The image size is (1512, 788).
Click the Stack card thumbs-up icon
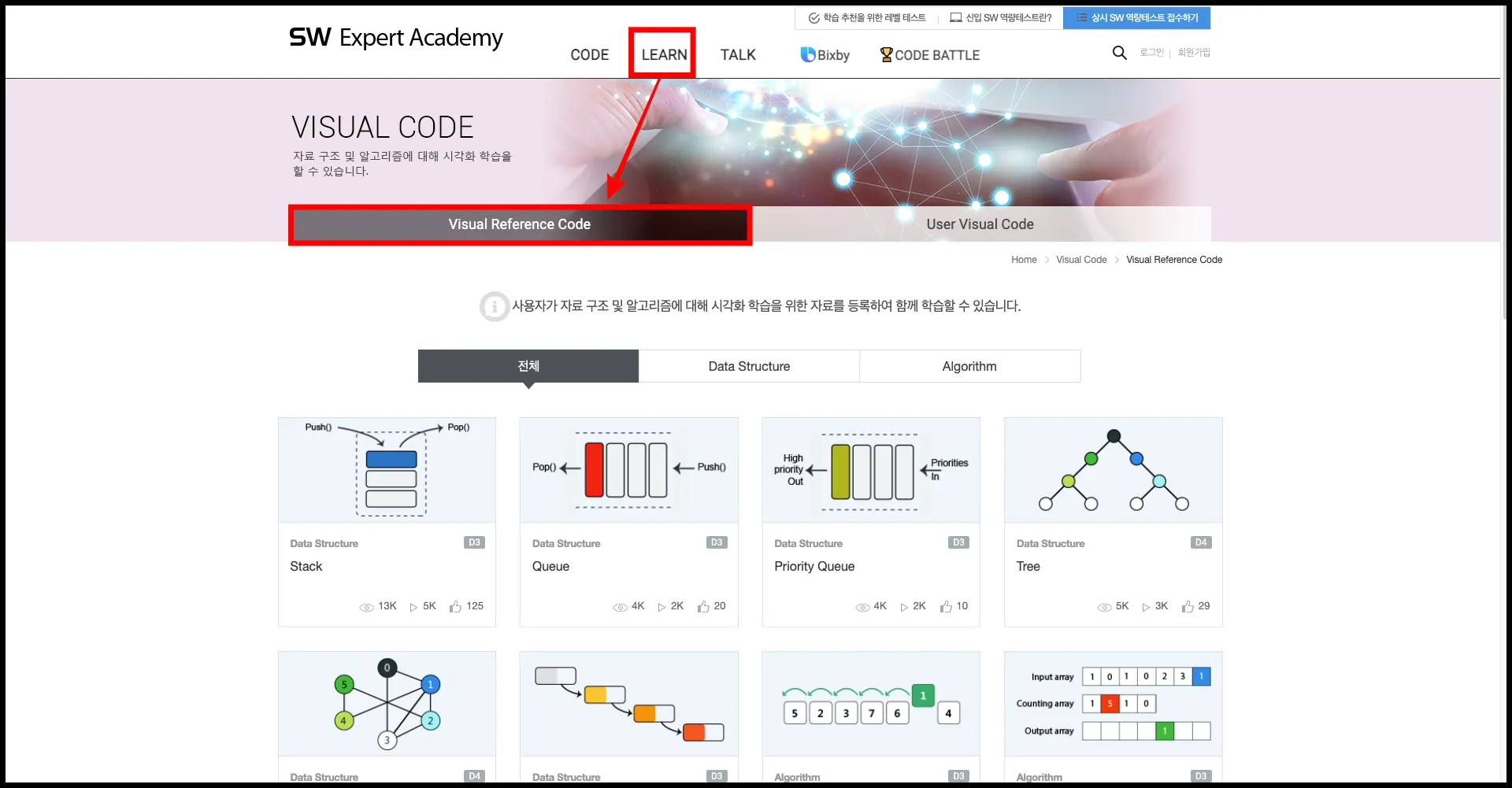click(455, 606)
